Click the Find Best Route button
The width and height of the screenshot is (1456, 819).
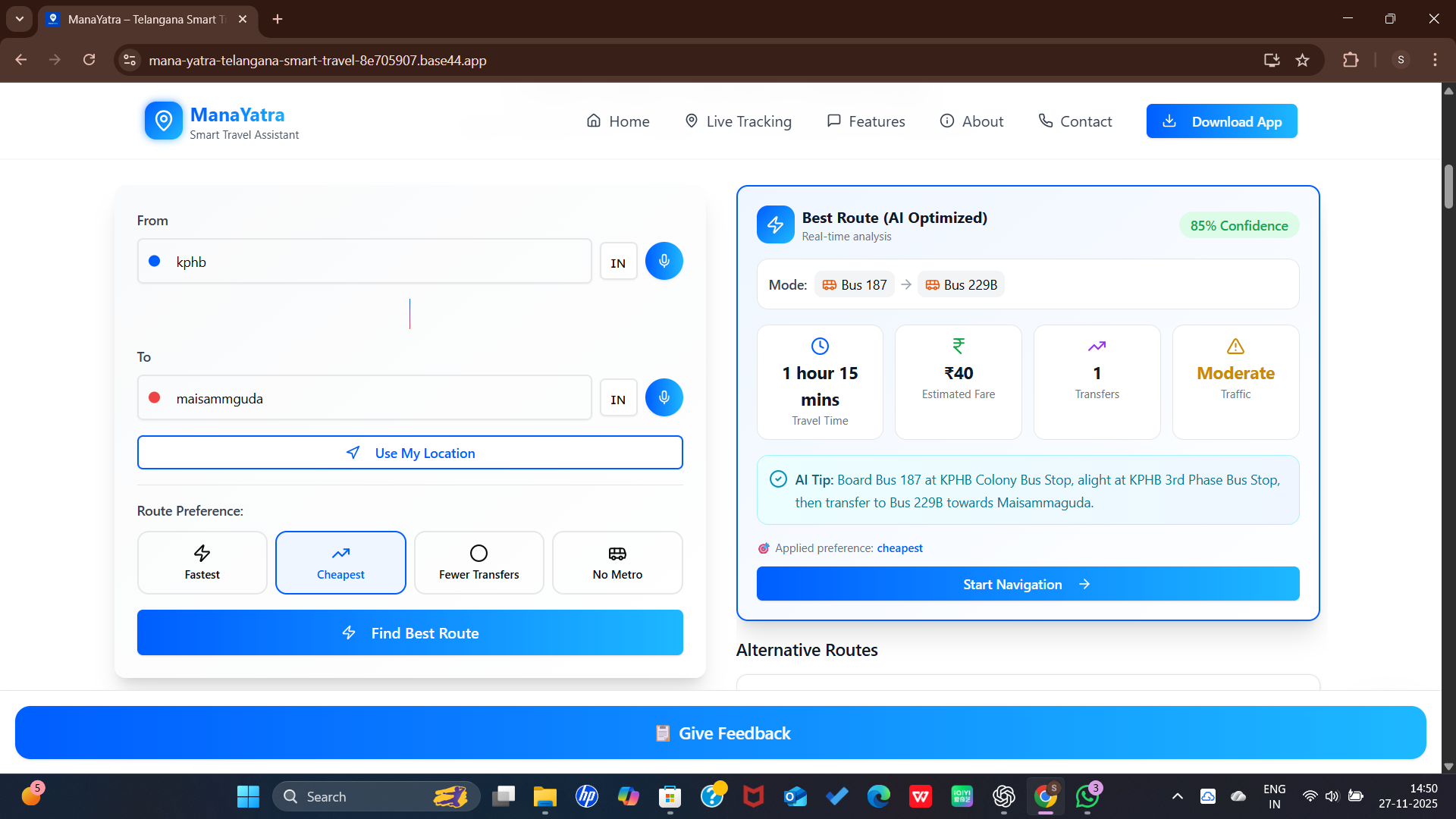pyautogui.click(x=409, y=632)
